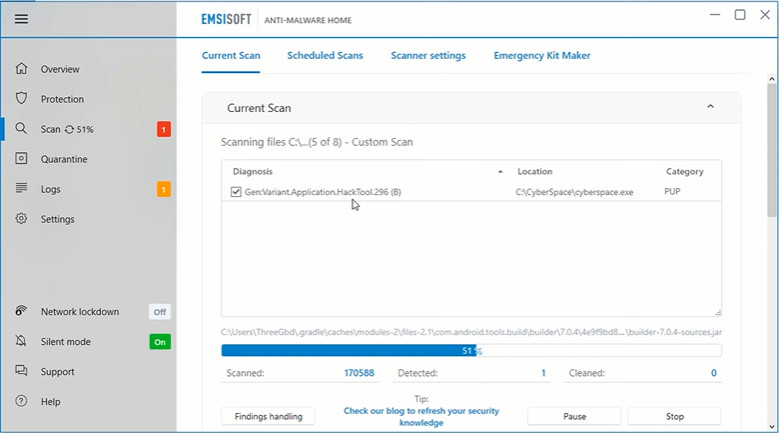Viewport: 779px width, 433px height.
Task: Open Scheduled Scans tab
Action: tap(325, 56)
